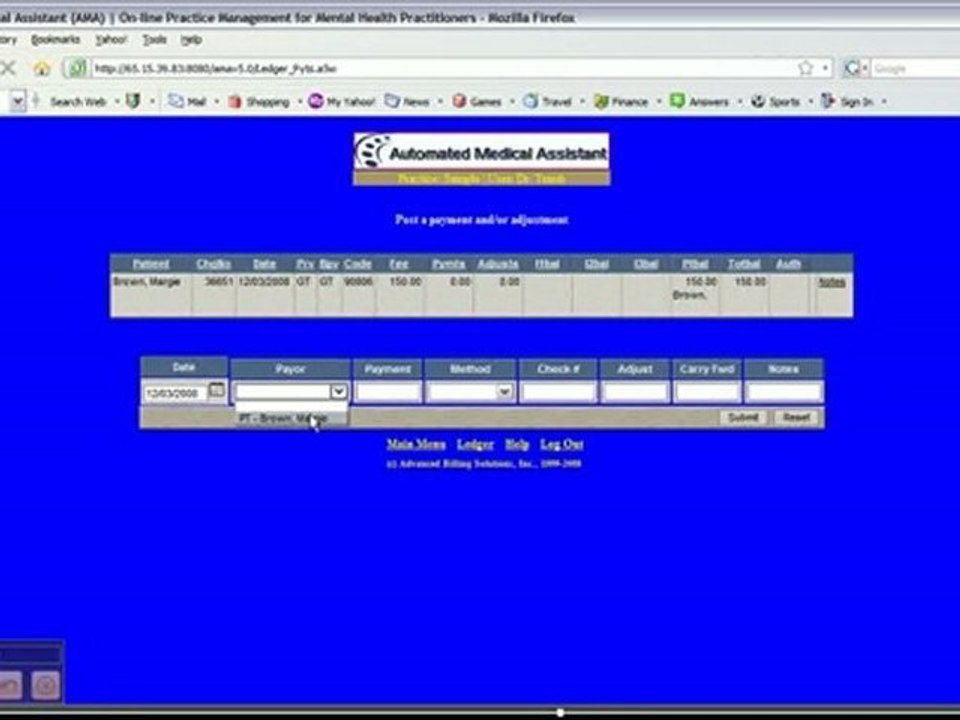Click the Submit button
Screen dimensions: 960x720
(x=743, y=418)
